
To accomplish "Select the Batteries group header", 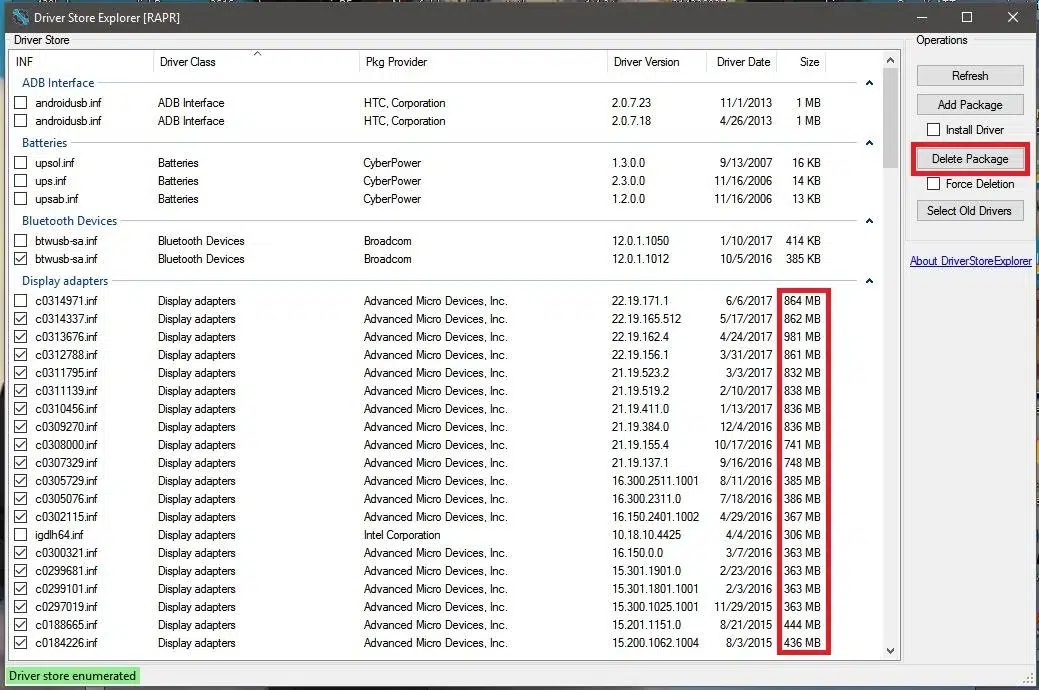I will (44, 143).
